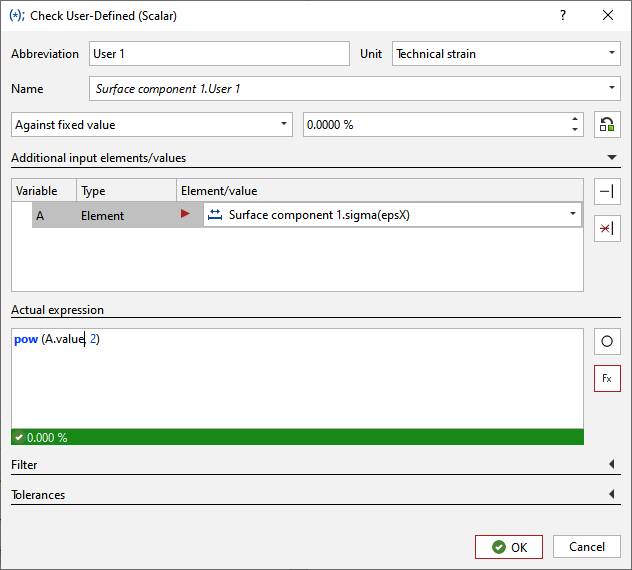Expand the Tolerances section

click(611, 494)
